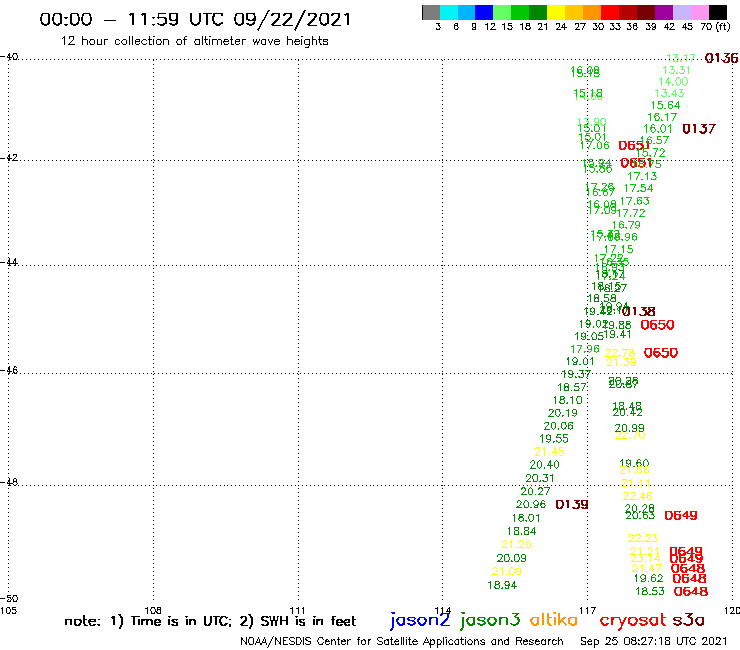Click wave height value 20.96
This screenshot has width=740, height=650.
531,505
